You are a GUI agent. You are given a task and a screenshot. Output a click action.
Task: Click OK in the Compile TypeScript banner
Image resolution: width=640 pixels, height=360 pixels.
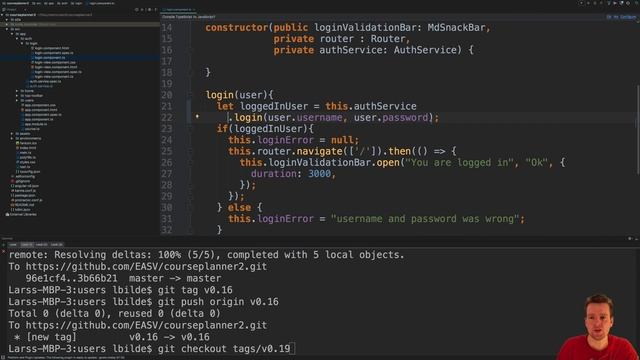click(x=609, y=17)
